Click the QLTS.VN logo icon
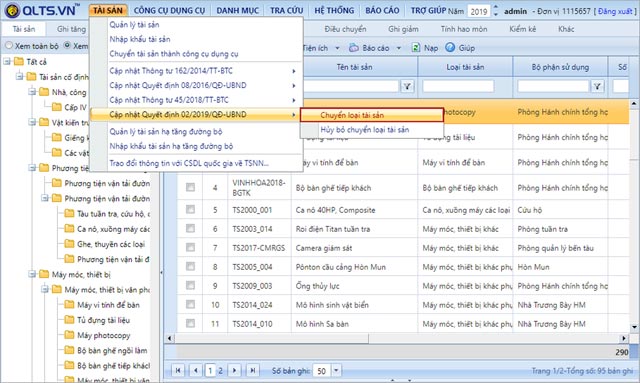The image size is (640, 383). 12,11
